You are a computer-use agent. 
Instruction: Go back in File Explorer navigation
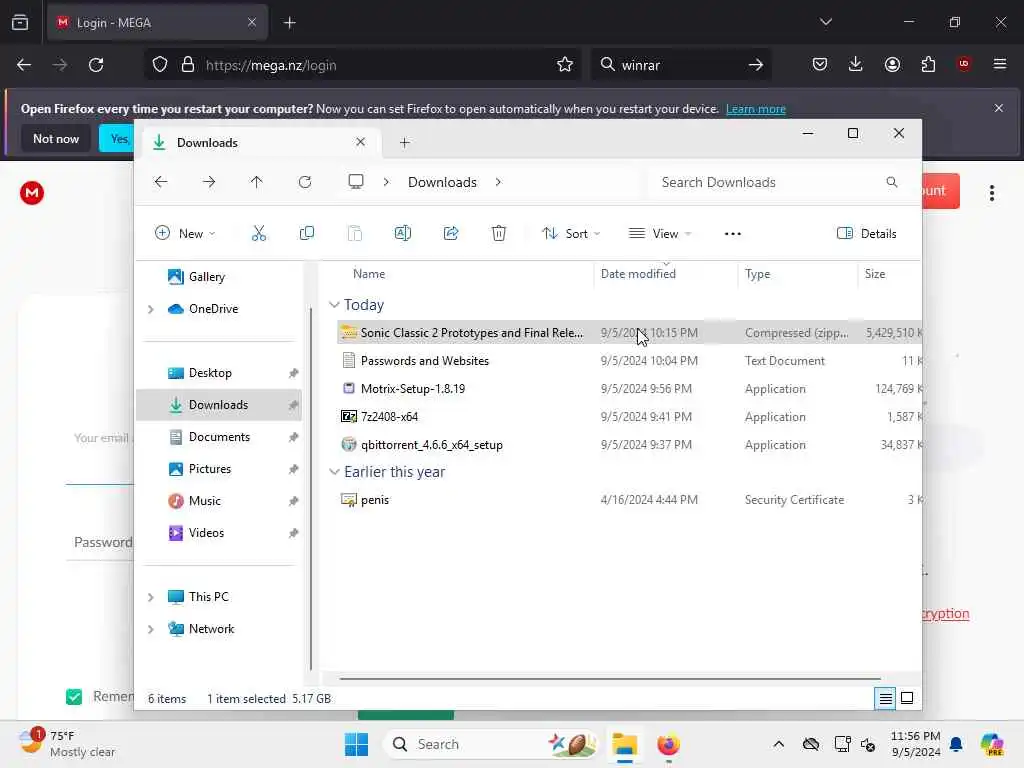[x=161, y=182]
